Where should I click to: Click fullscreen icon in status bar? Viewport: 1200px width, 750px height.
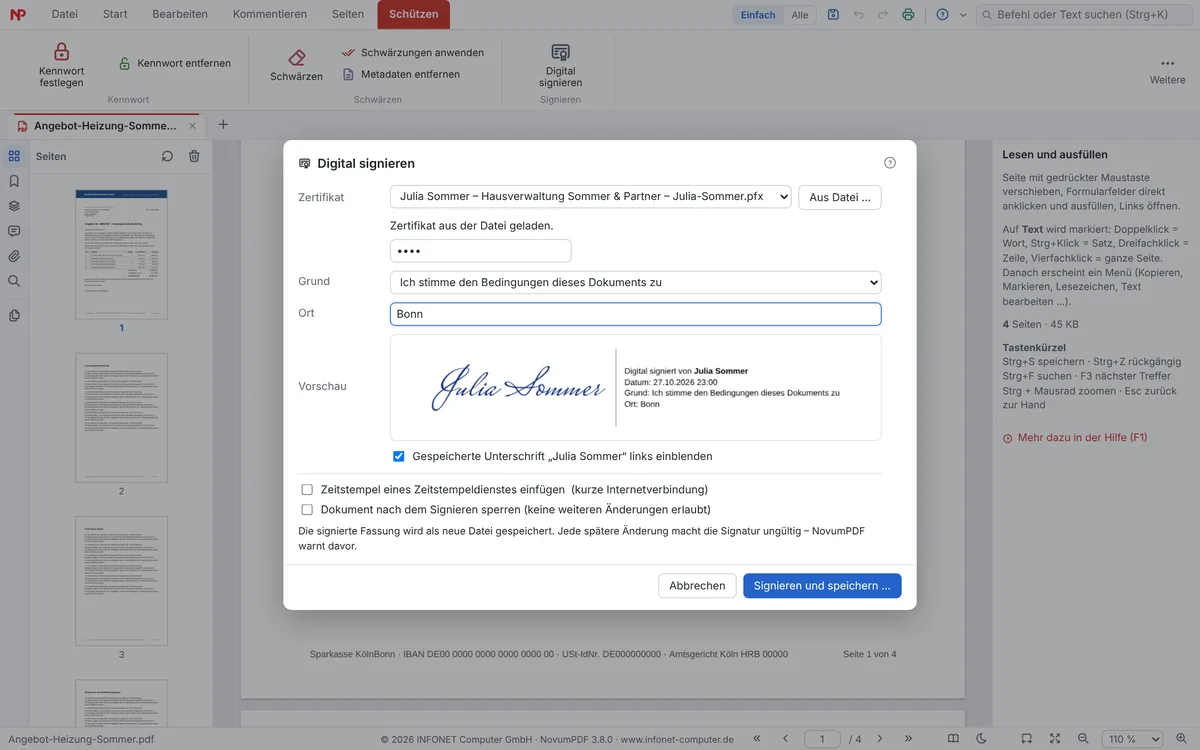[x=1055, y=739]
